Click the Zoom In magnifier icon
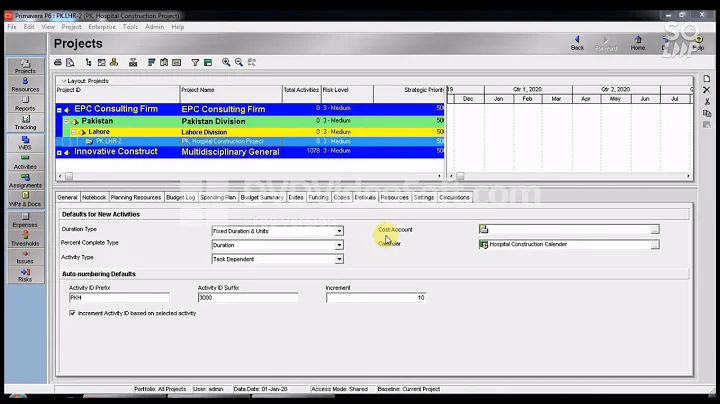Screen dimensions: 720x404 point(226,62)
